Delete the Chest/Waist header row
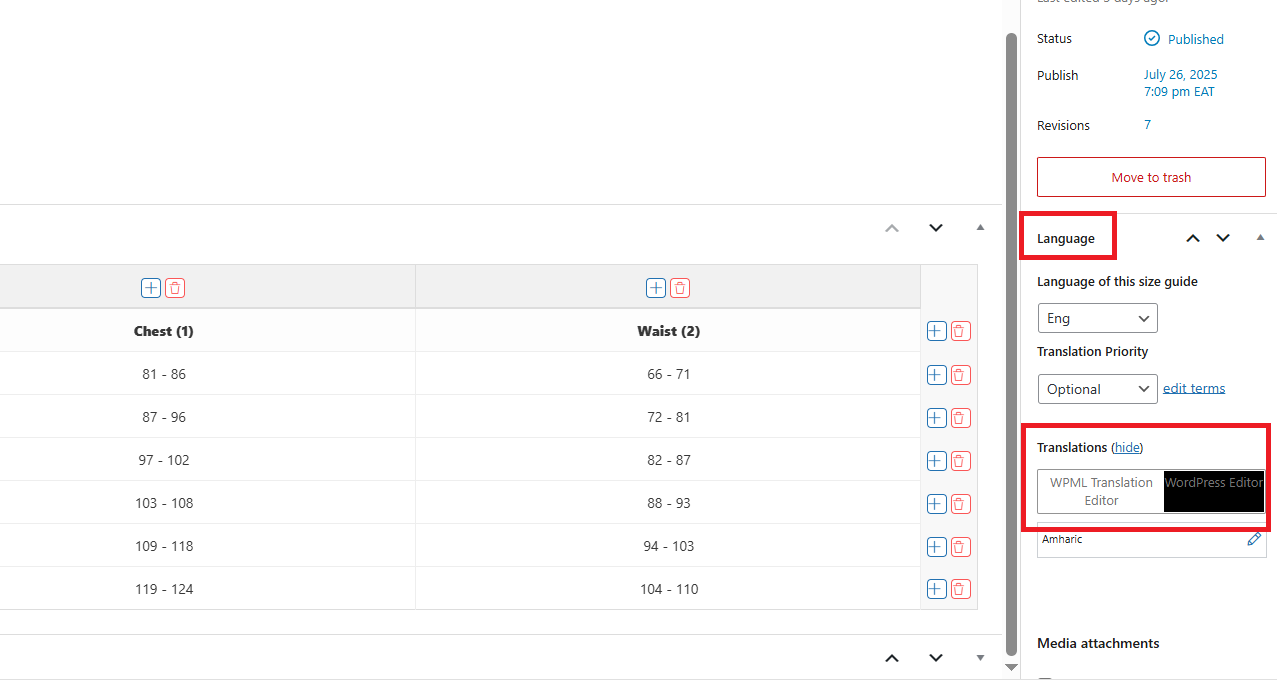This screenshot has width=1277, height=683. pyautogui.click(x=960, y=331)
